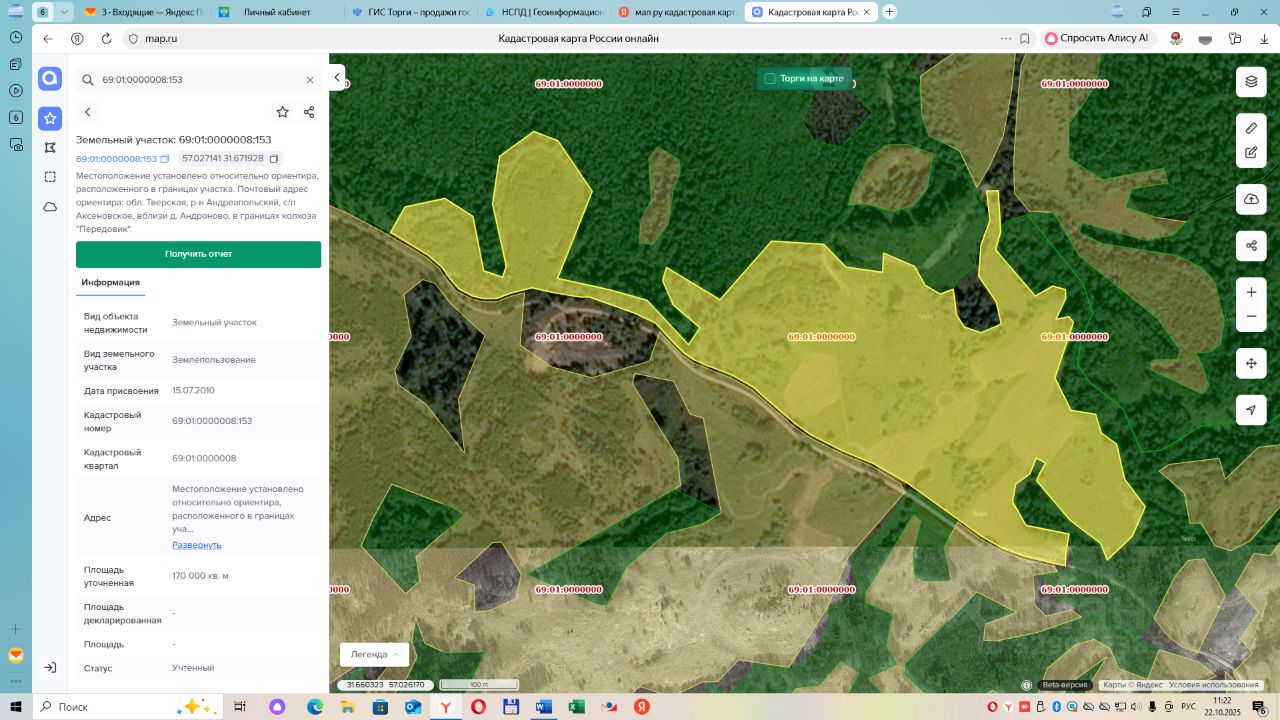Open the map layers panel

pyautogui.click(x=1251, y=81)
